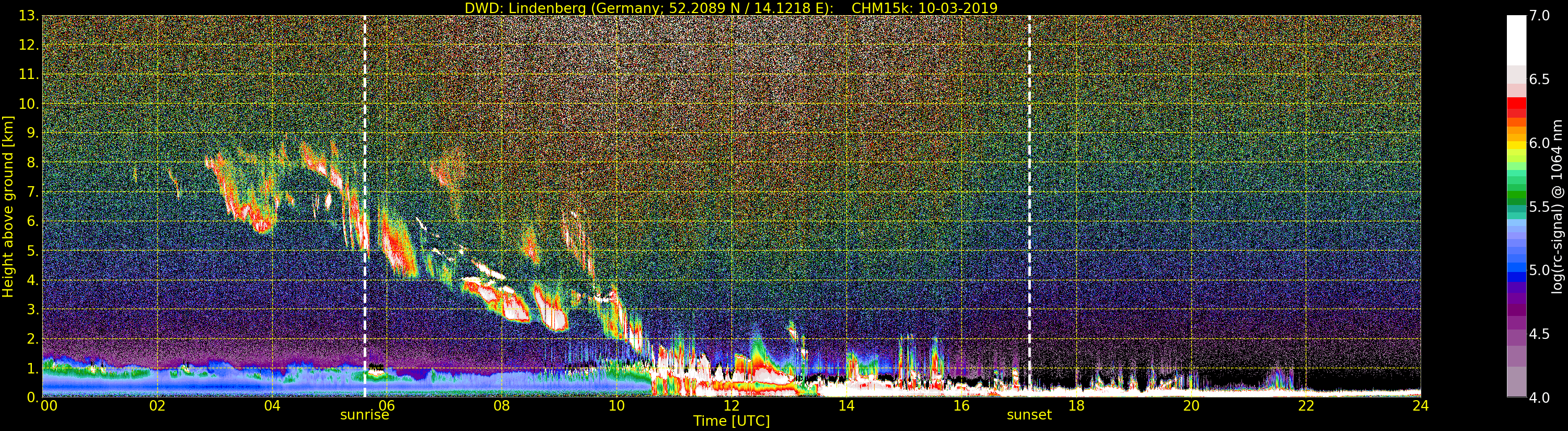This screenshot has width=1568, height=431.
Task: Click the '7.' height axis tick label
Action: [x=32, y=192]
